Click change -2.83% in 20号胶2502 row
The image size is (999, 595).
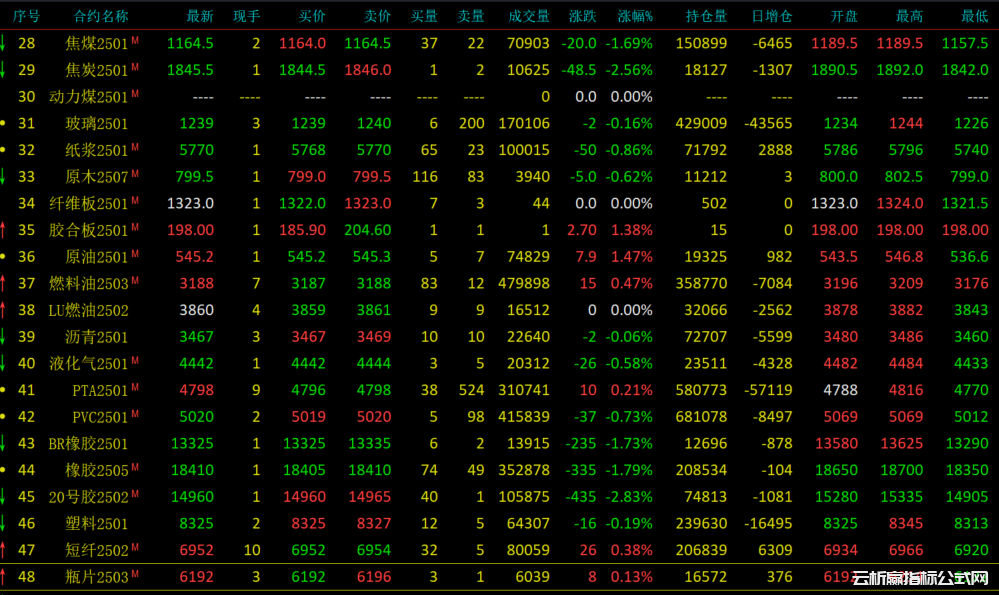[x=628, y=497]
